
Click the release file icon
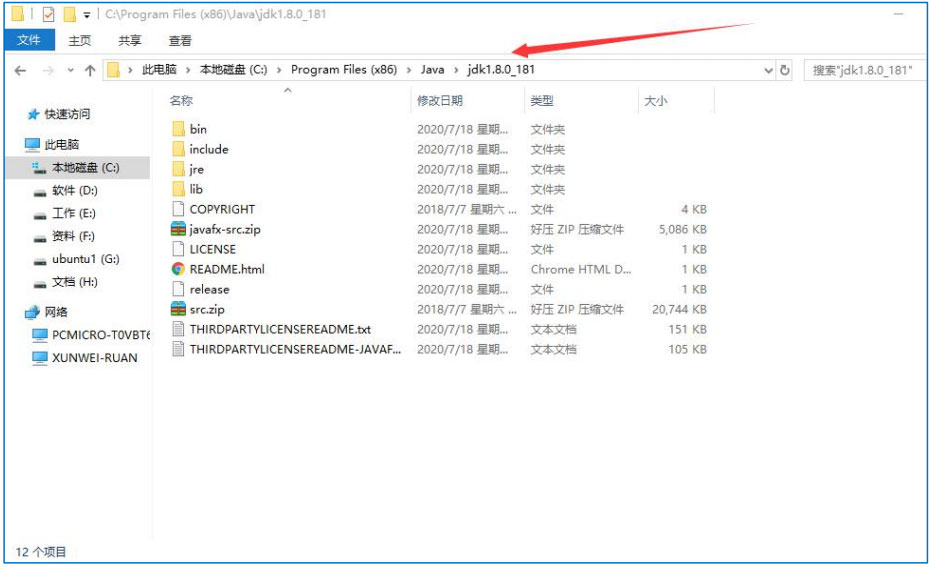(x=178, y=289)
